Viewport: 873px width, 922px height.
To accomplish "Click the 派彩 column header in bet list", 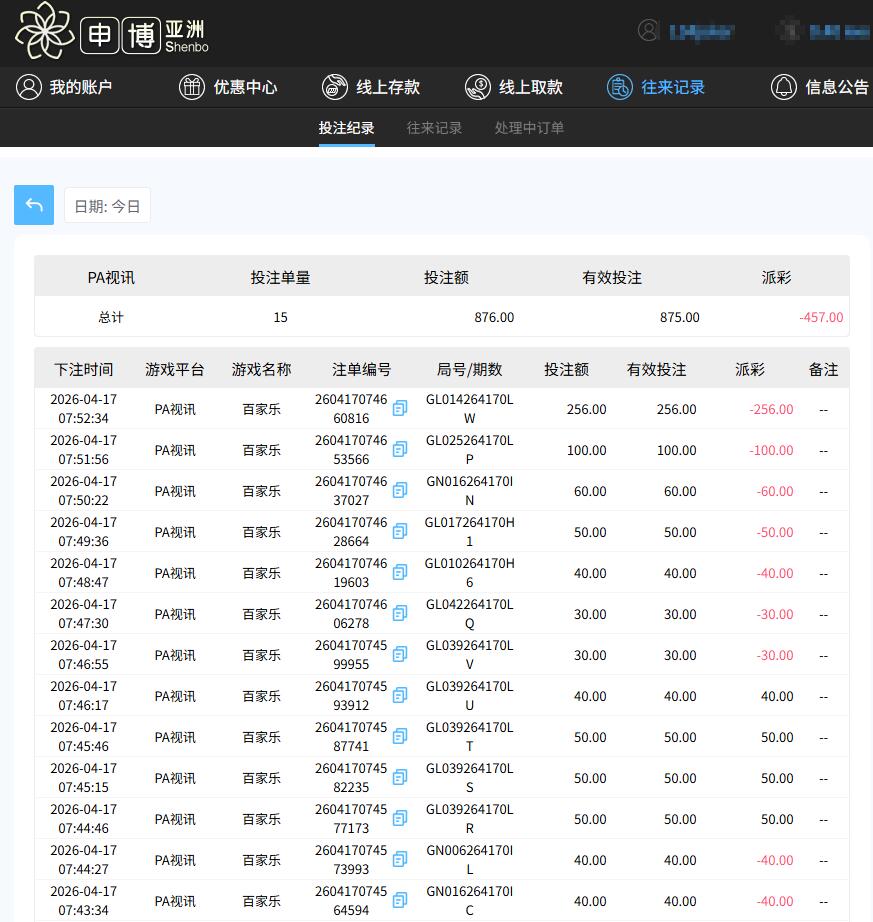I will (750, 369).
